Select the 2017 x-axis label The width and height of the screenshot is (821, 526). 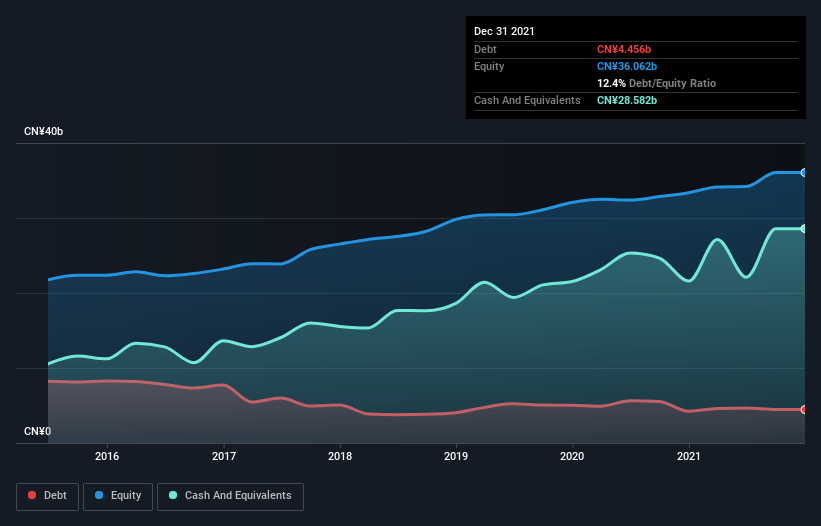click(224, 457)
